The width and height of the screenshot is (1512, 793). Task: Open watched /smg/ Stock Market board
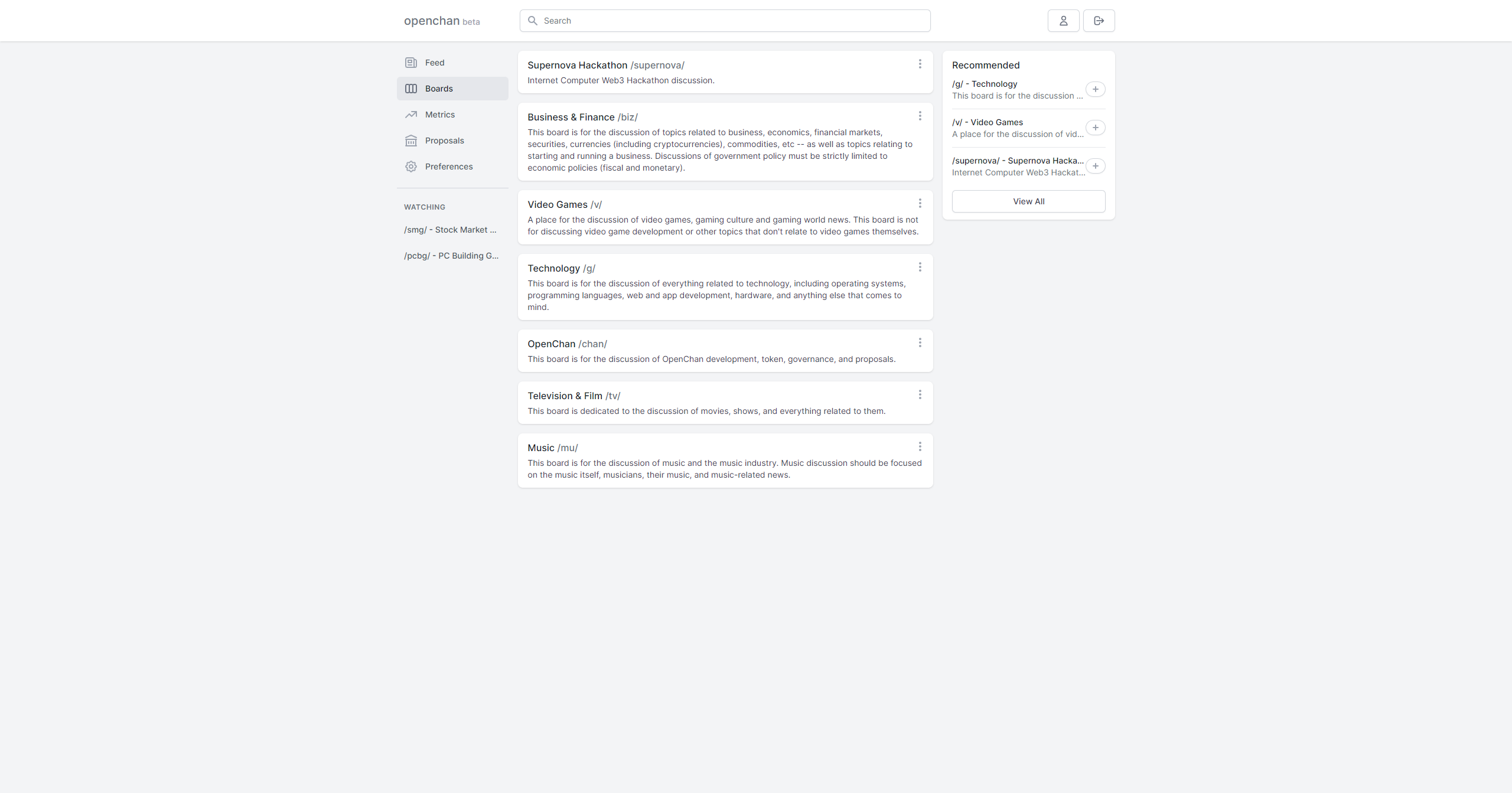[x=450, y=230]
